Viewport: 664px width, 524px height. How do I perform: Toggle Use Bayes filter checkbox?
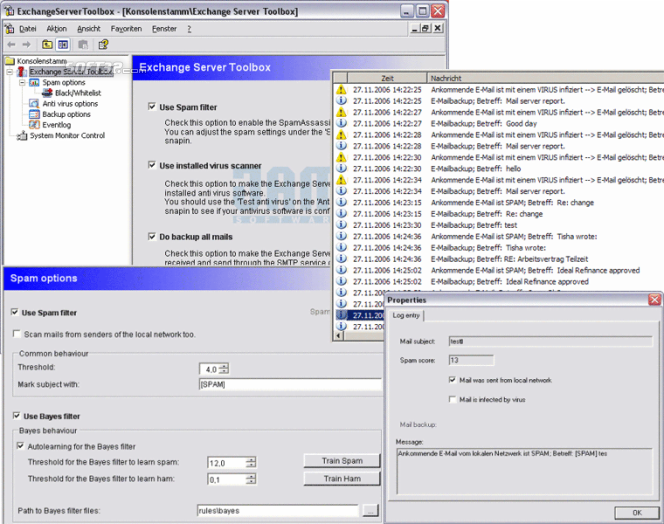[x=17, y=416]
